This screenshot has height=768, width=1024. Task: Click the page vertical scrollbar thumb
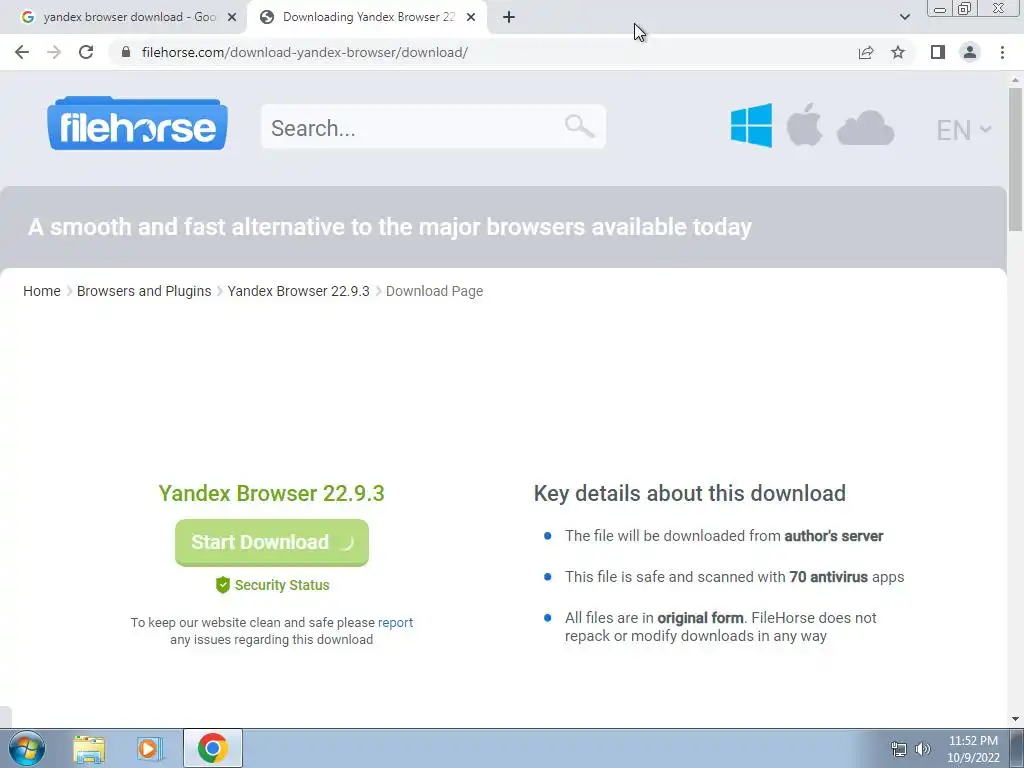1015,159
